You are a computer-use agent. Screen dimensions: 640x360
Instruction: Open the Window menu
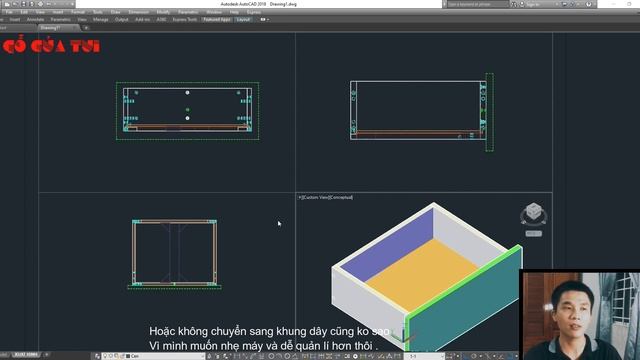coord(214,12)
